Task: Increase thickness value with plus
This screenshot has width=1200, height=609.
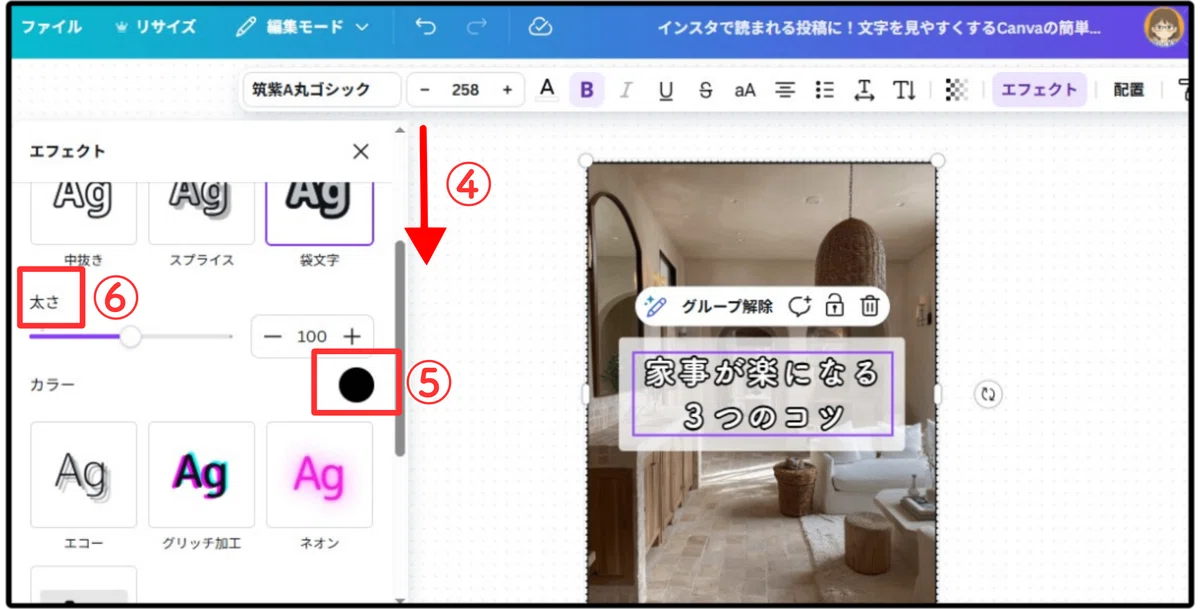Action: [x=352, y=337]
